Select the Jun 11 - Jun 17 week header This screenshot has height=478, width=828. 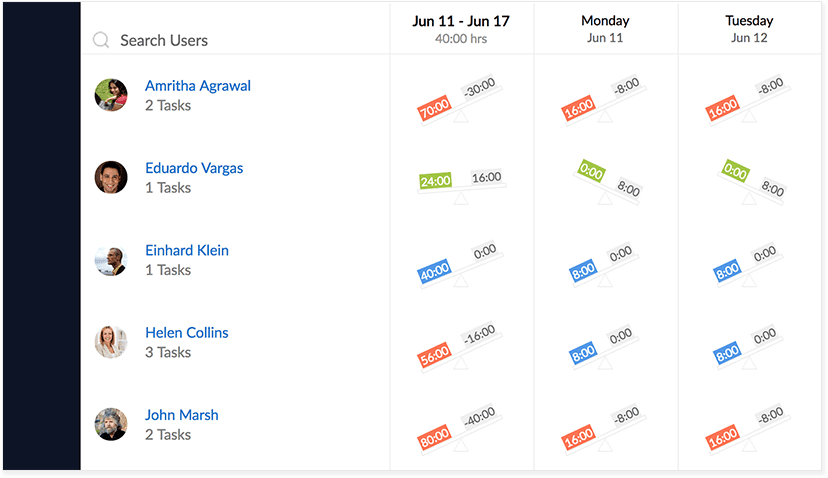point(461,29)
